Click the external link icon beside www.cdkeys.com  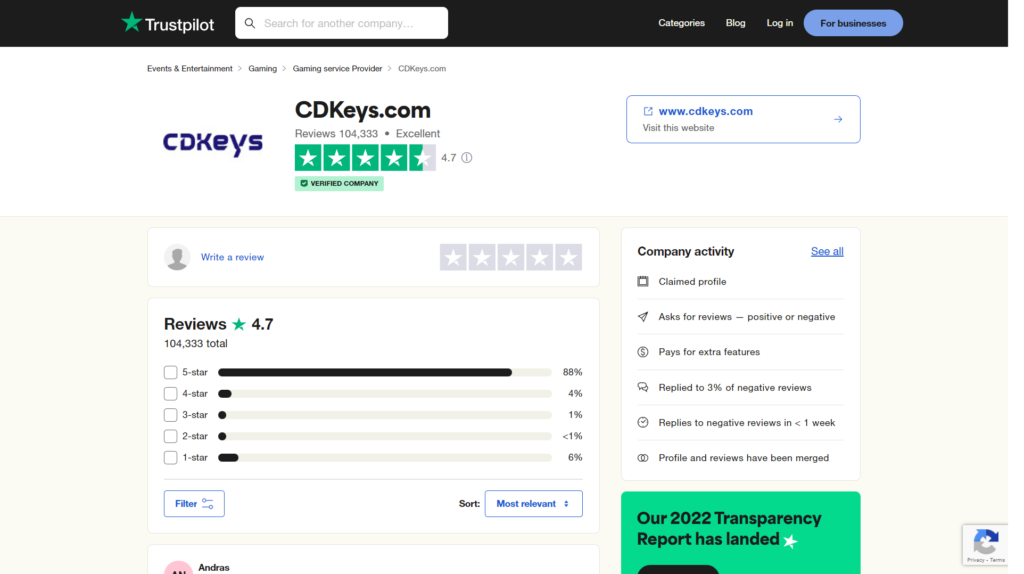648,112
